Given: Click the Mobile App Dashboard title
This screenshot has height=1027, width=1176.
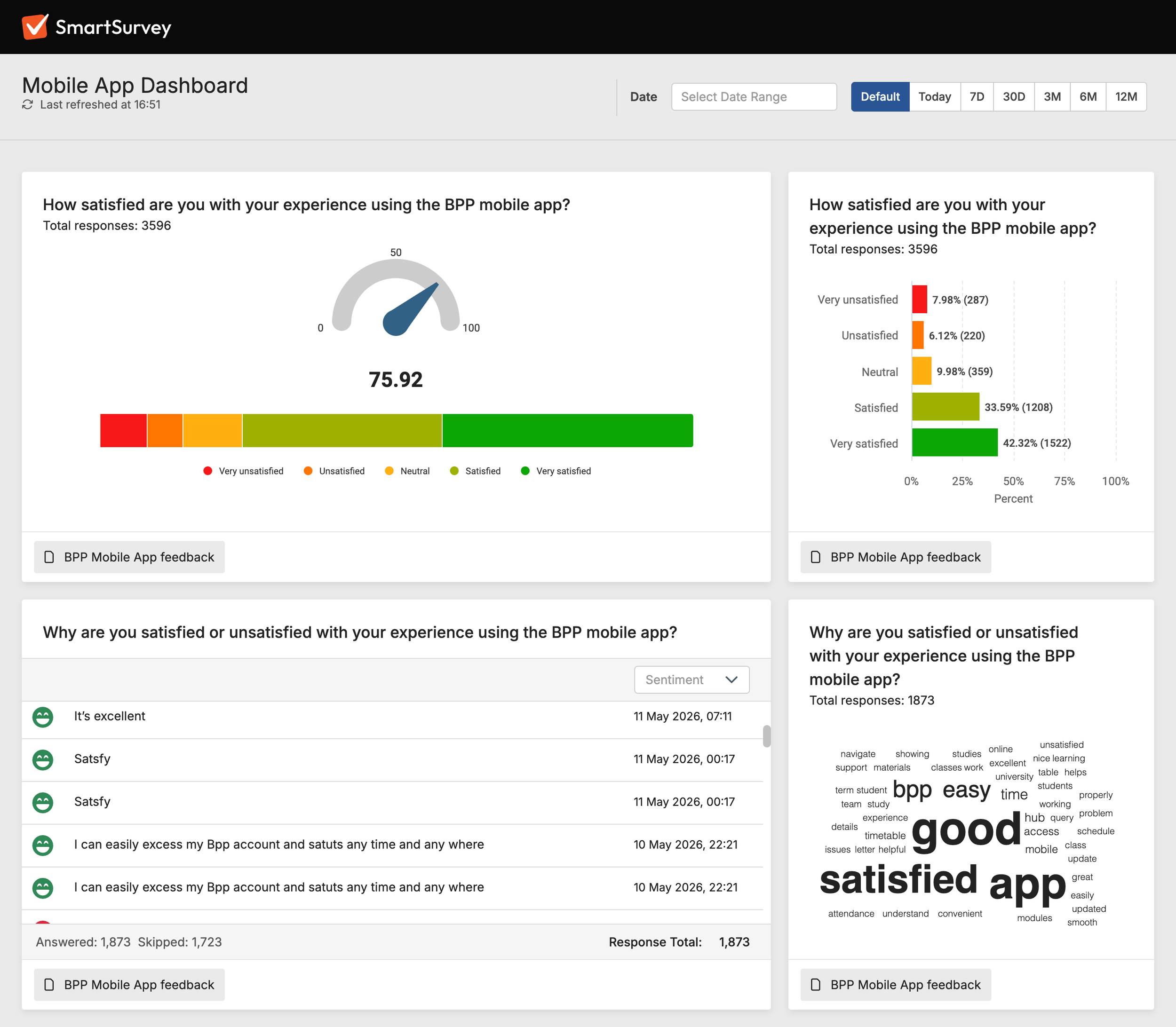Looking at the screenshot, I should pos(135,86).
